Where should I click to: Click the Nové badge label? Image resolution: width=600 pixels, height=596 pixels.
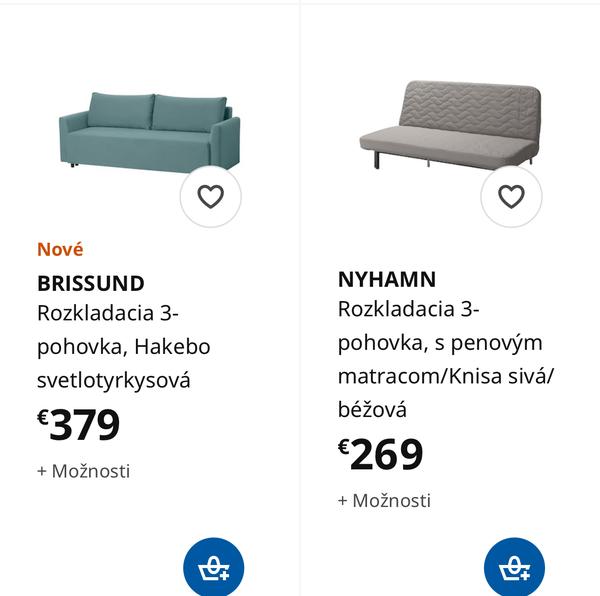pos(60,250)
